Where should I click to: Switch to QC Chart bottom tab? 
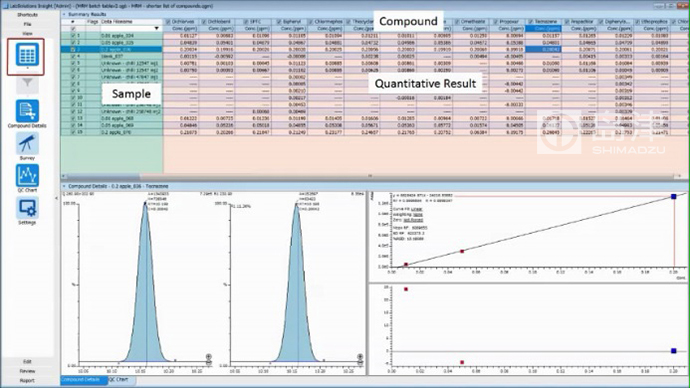118,380
